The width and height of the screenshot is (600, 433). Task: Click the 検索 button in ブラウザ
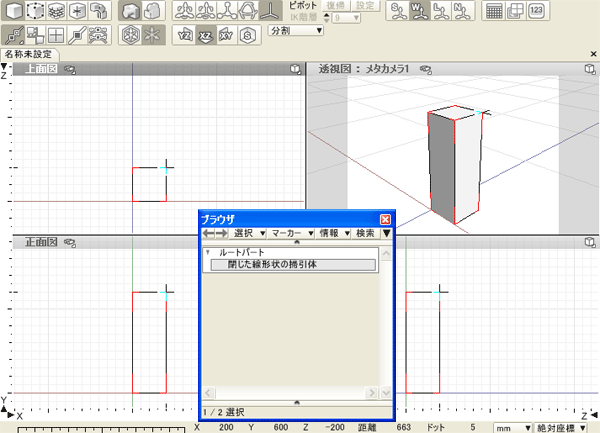point(365,233)
